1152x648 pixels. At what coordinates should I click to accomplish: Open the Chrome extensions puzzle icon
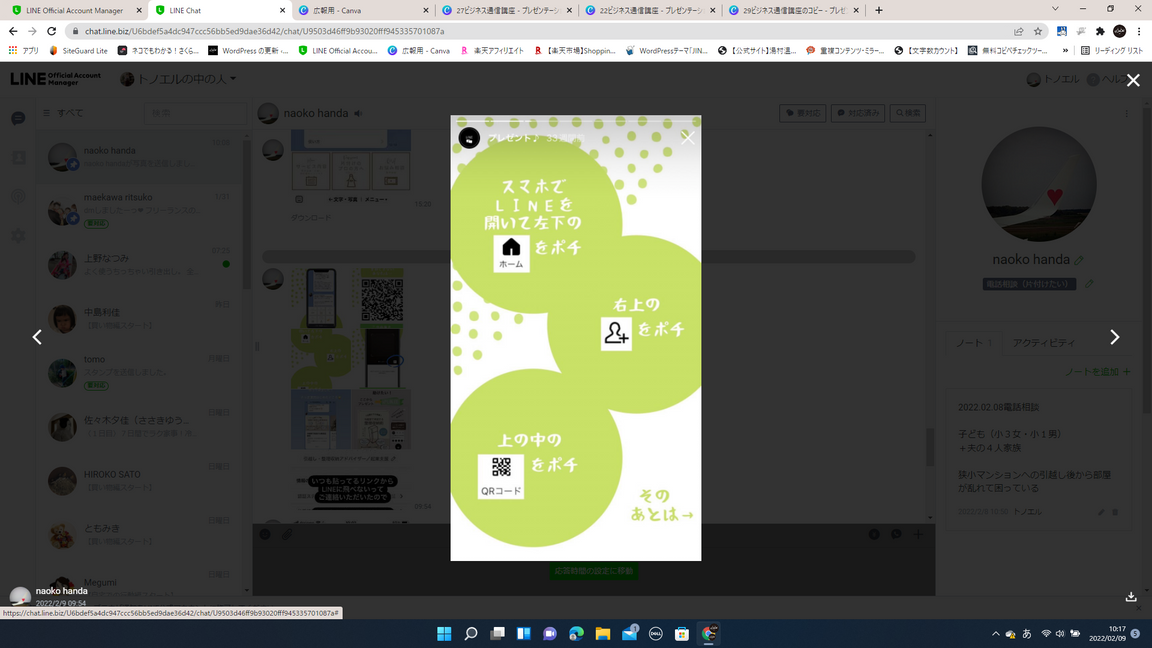coord(1100,31)
